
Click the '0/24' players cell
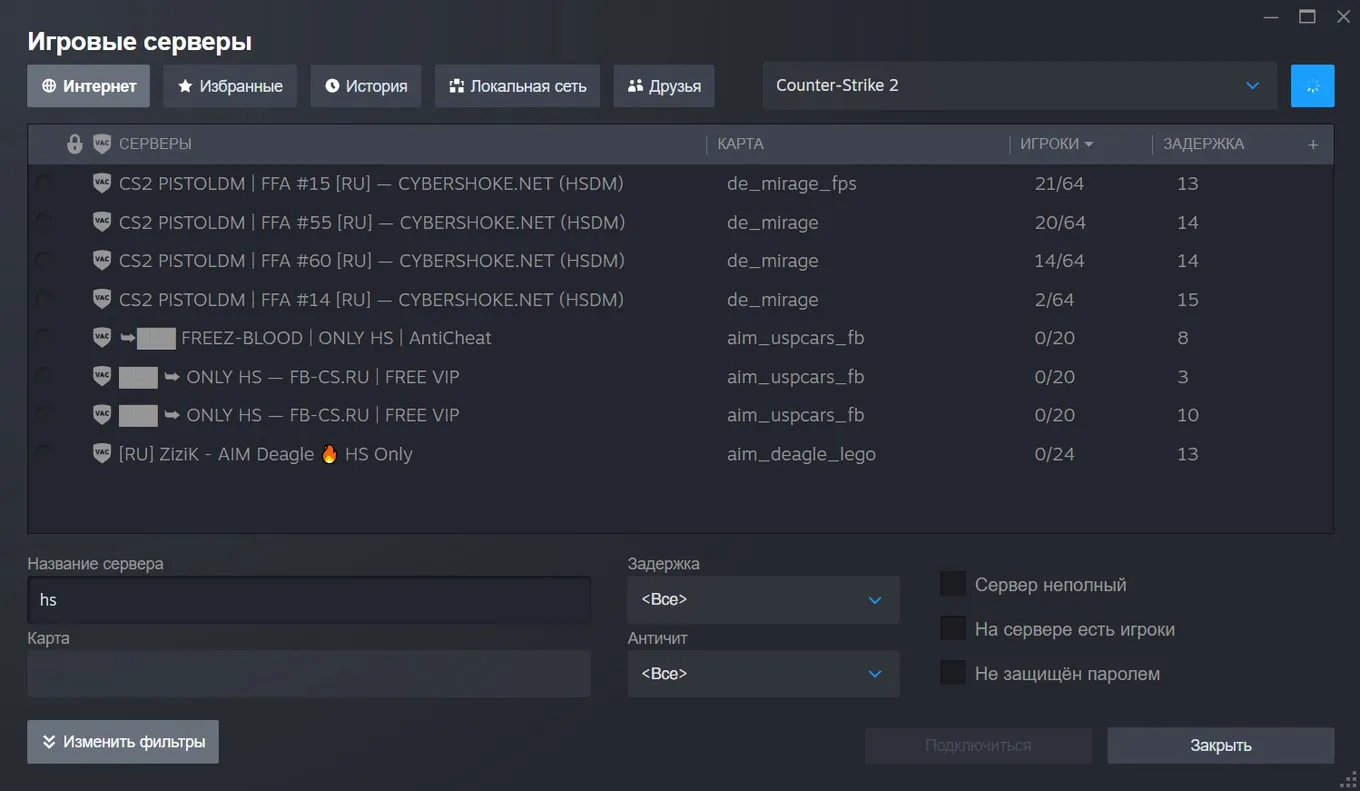point(1055,454)
